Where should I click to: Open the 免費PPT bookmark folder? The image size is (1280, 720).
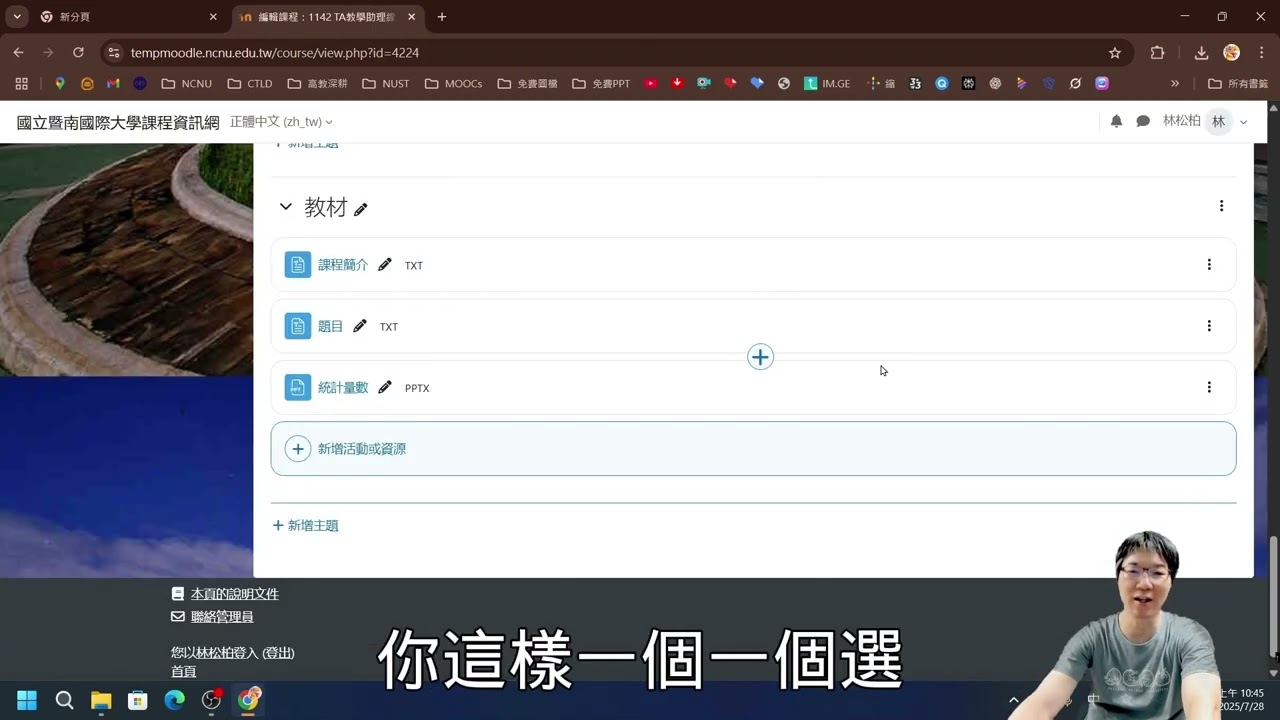(601, 84)
